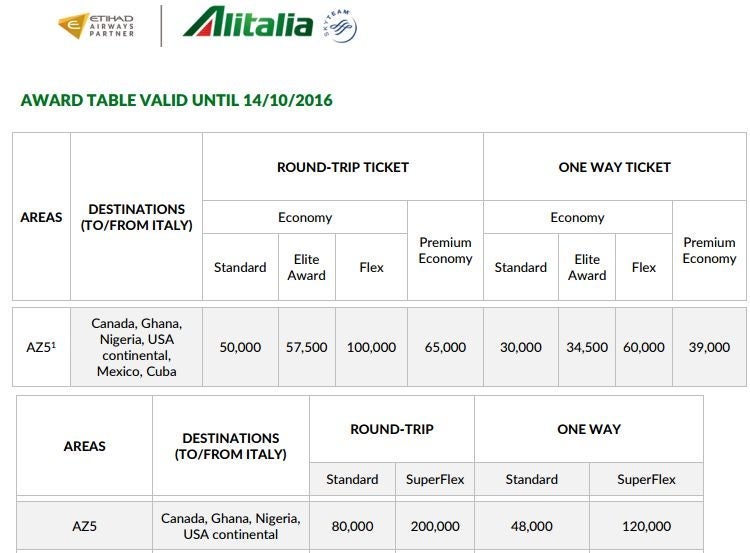Click the 39,000 one-way Premium Economy value

(x=709, y=347)
